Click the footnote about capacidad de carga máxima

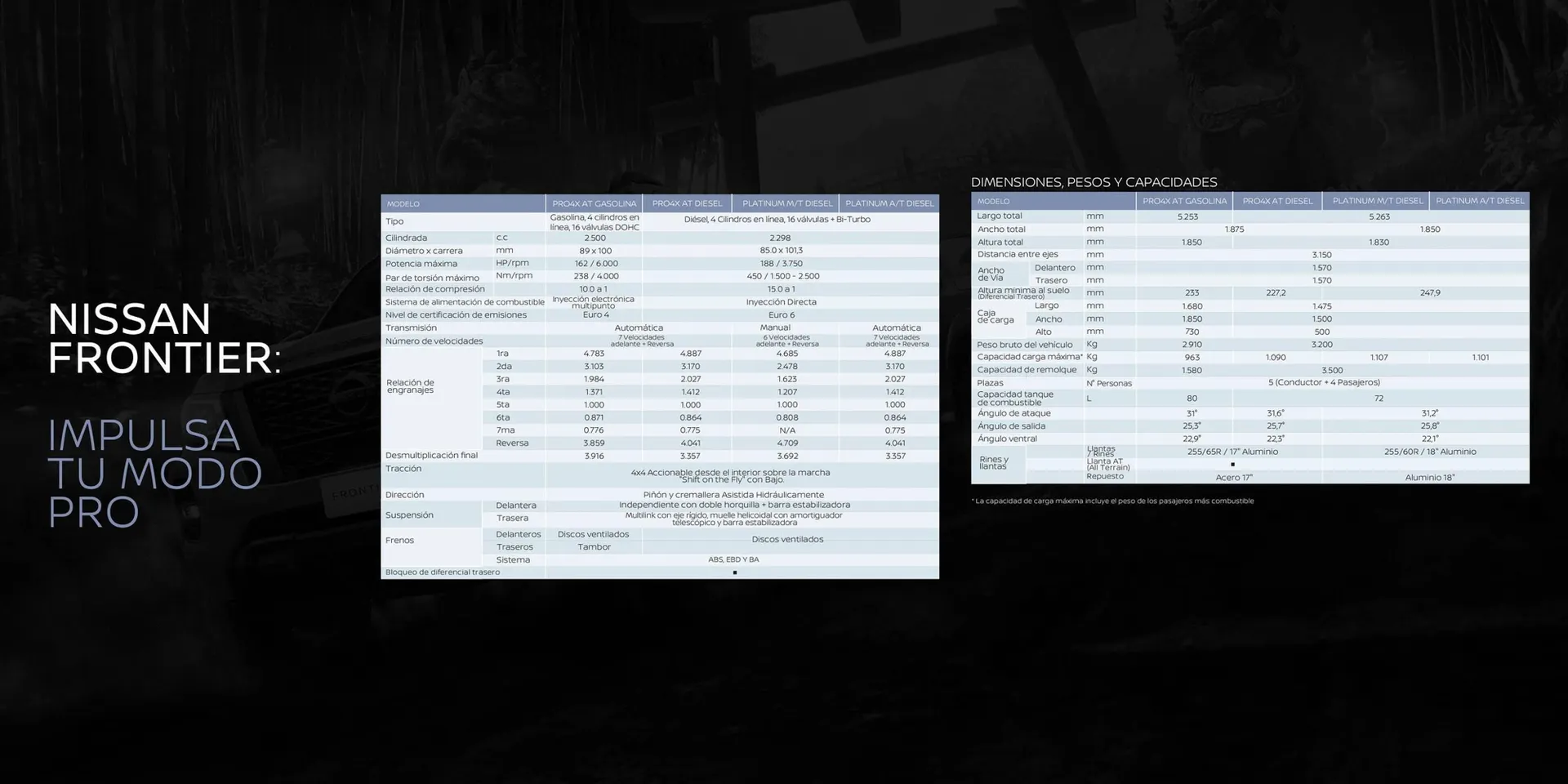pos(1113,501)
